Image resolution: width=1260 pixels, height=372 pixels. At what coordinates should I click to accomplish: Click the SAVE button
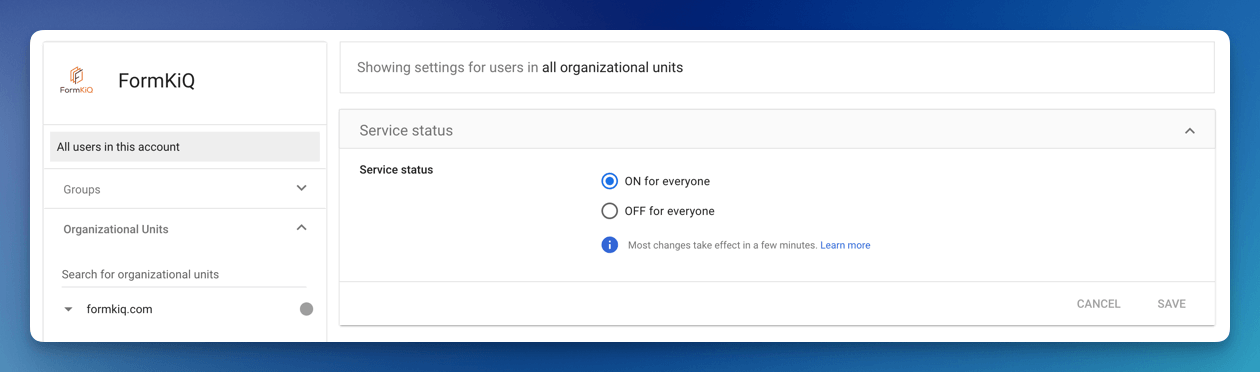[1171, 304]
